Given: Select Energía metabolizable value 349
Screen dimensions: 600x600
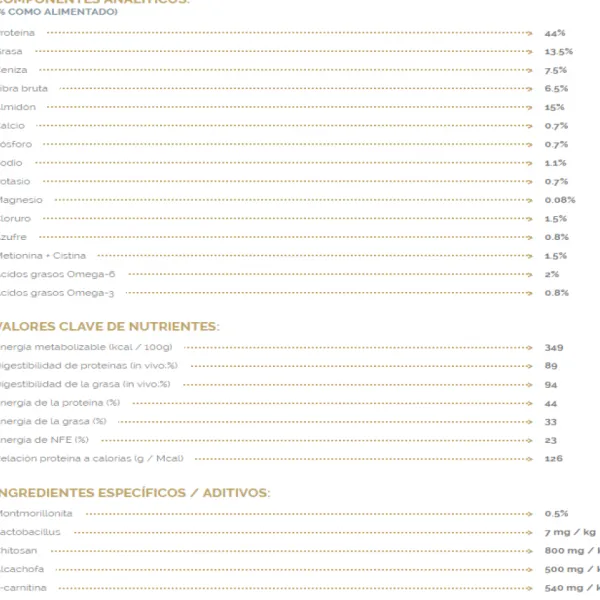Looking at the screenshot, I should (x=554, y=347).
